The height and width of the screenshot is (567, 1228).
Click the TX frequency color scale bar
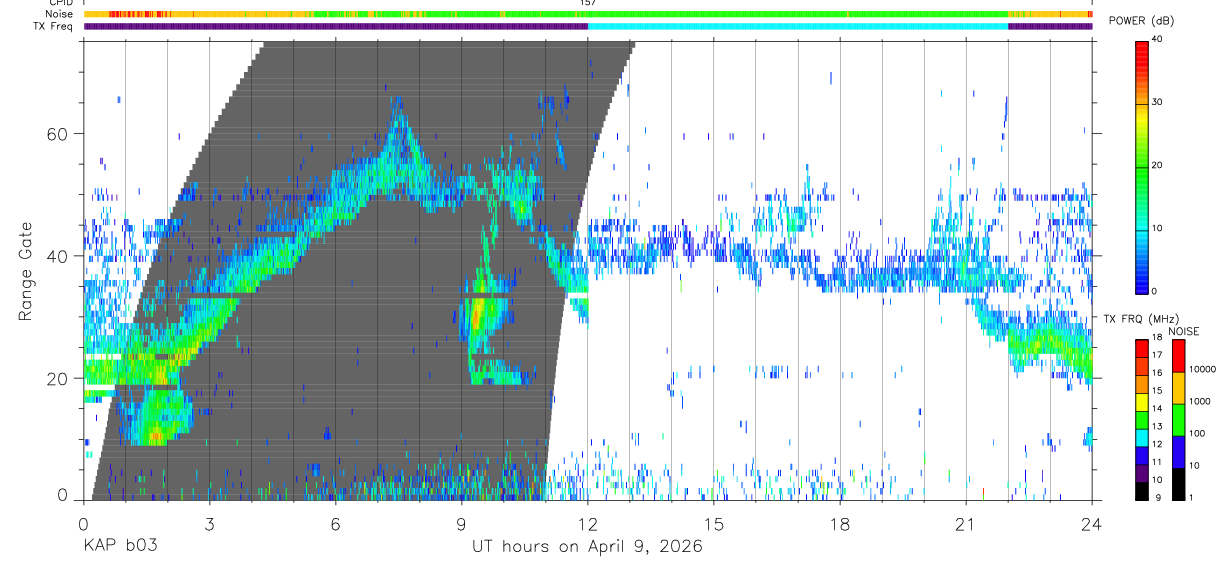1142,420
